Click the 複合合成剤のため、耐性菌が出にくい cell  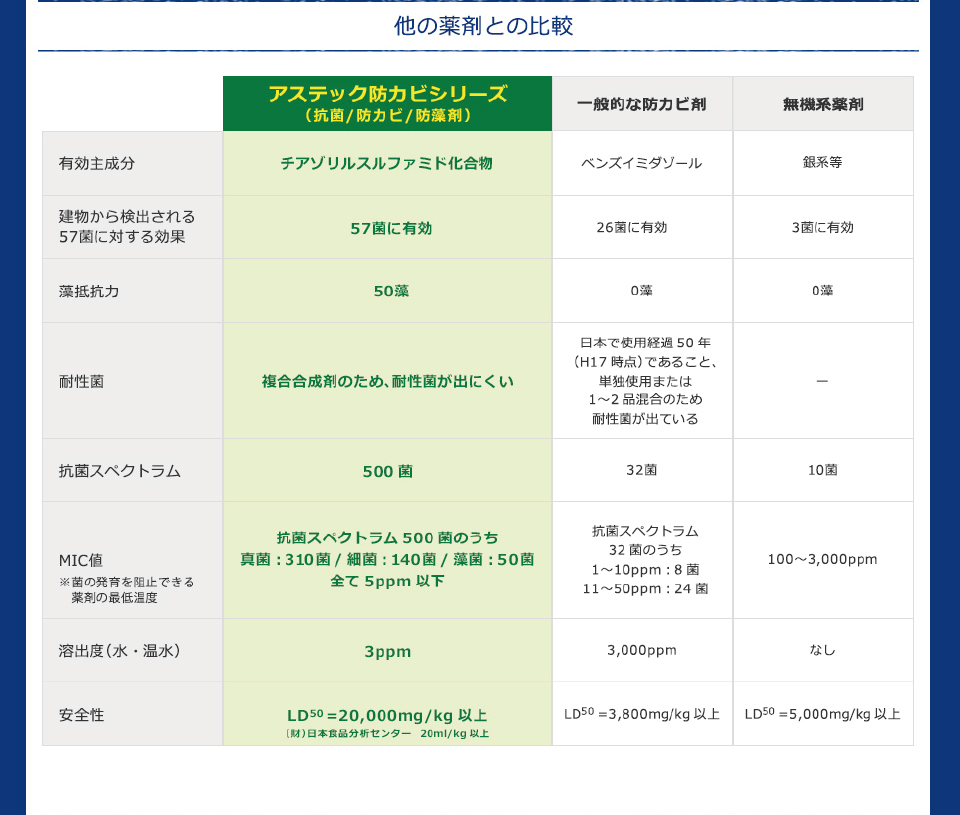(x=388, y=381)
